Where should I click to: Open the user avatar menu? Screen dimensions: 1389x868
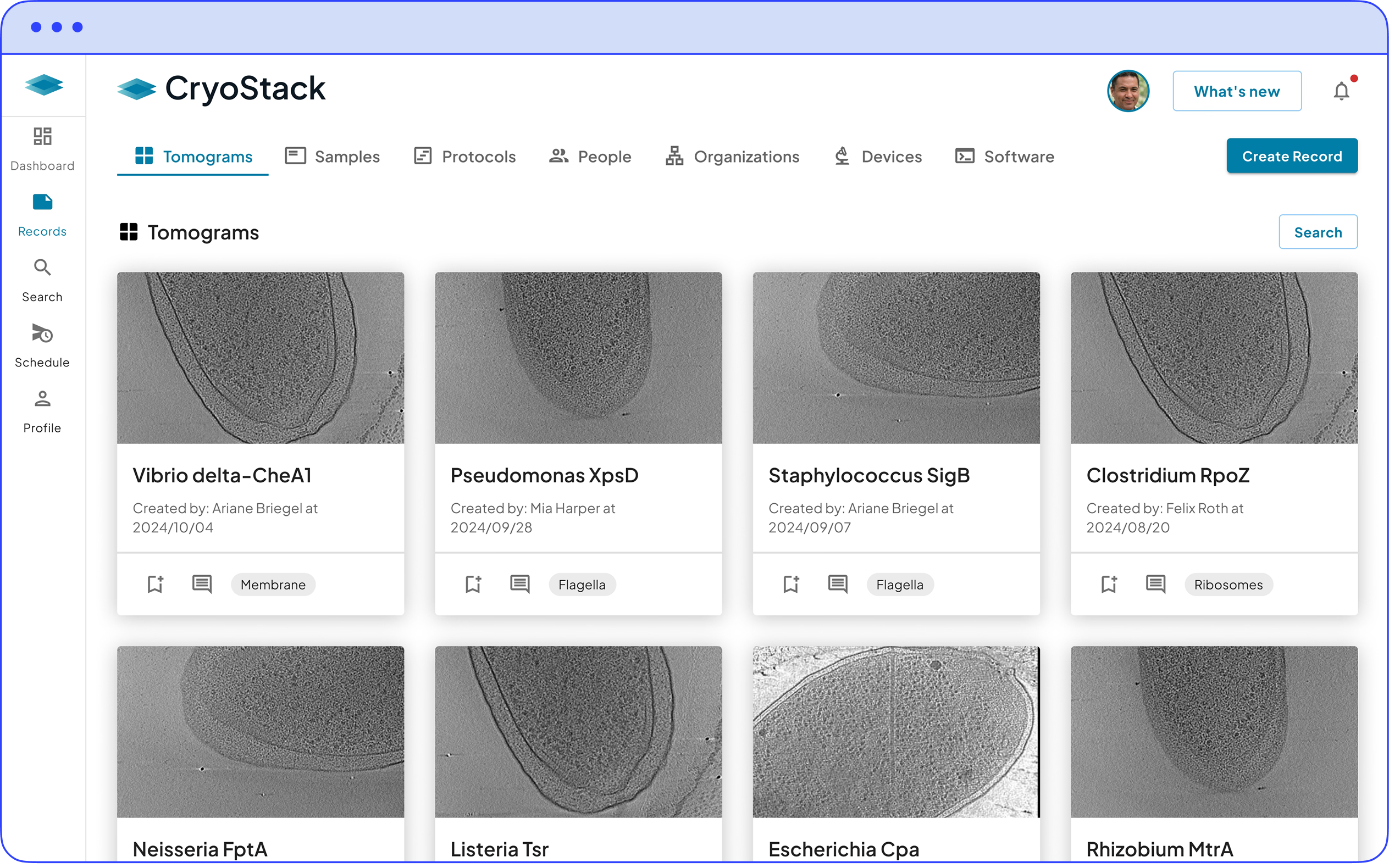point(1127,91)
